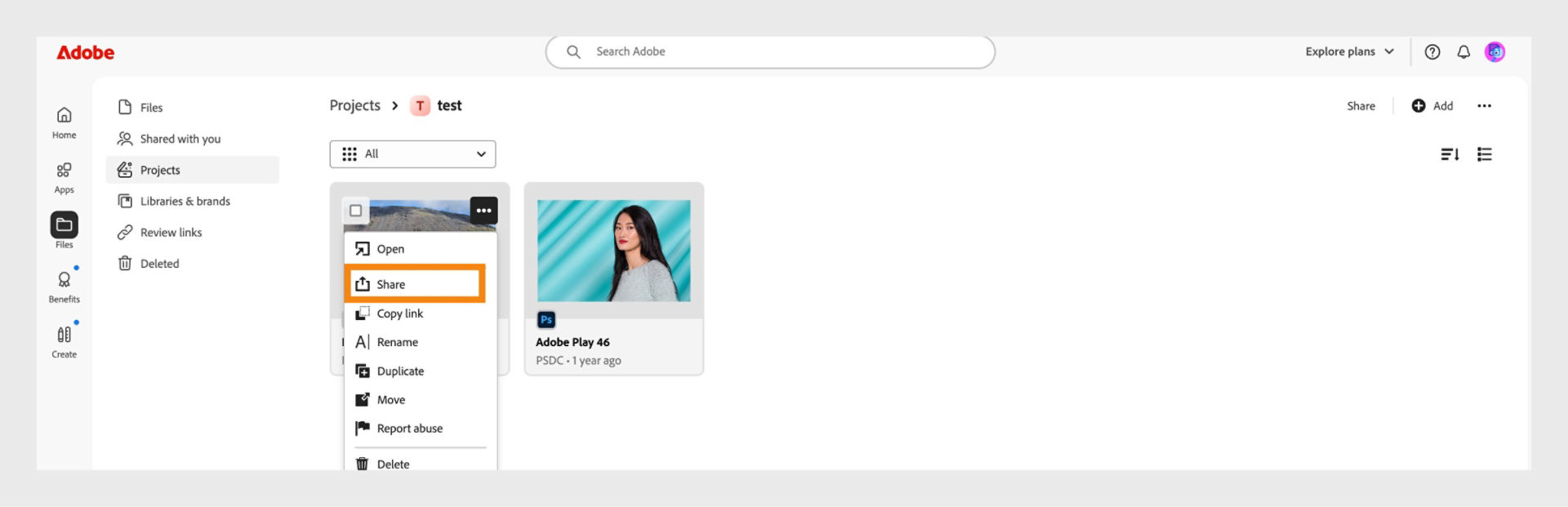Screen dimensions: 1568x507
Task: Click the Adobe logo
Action: point(85,52)
